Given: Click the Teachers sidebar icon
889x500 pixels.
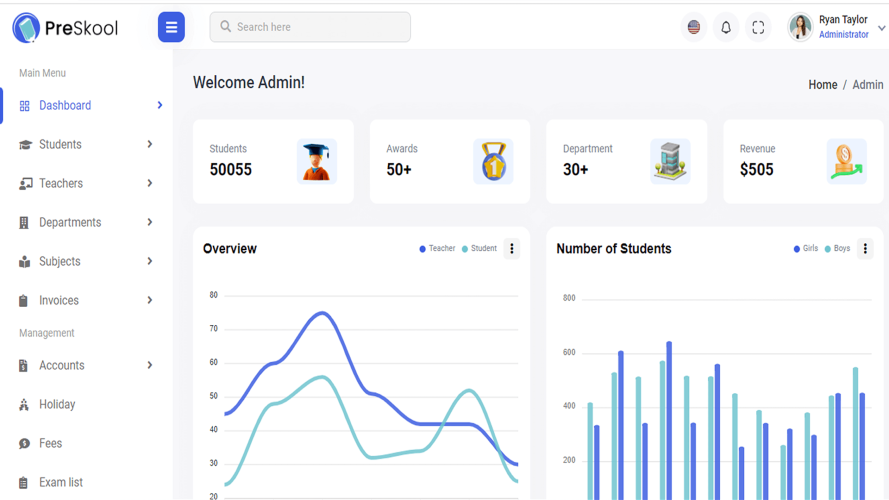Looking at the screenshot, I should tap(25, 184).
